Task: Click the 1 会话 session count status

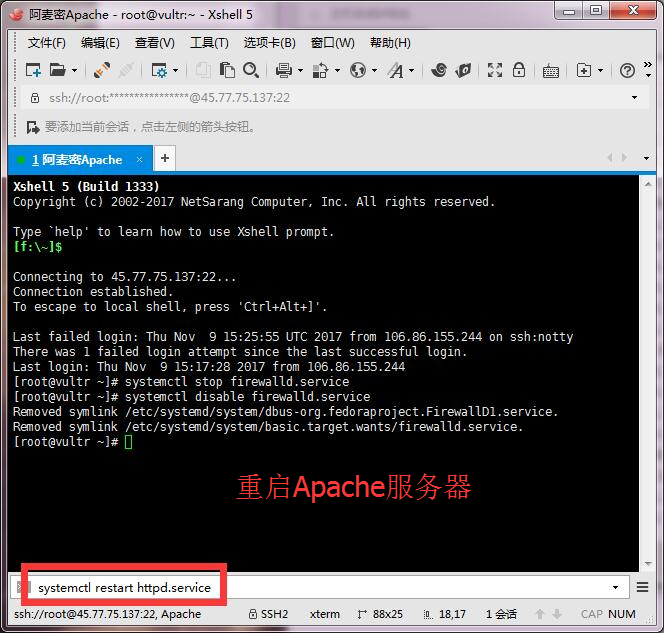Action: (x=501, y=614)
